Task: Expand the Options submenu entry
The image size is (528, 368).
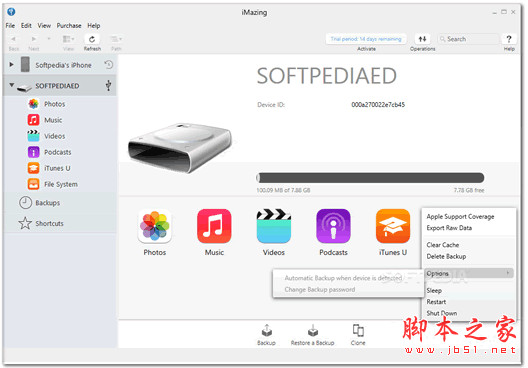Action: point(469,273)
